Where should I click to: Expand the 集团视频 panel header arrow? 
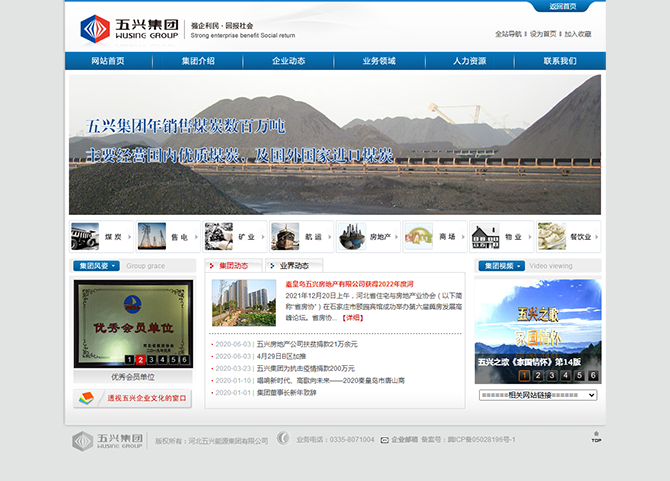[519, 266]
